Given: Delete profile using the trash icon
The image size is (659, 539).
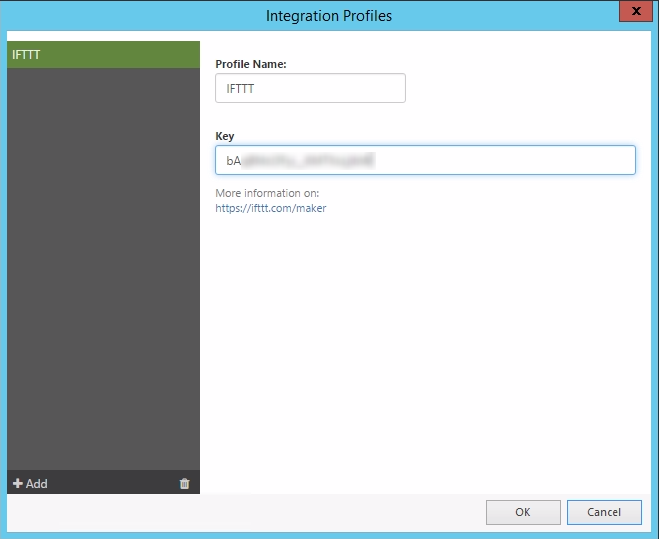Looking at the screenshot, I should (185, 484).
